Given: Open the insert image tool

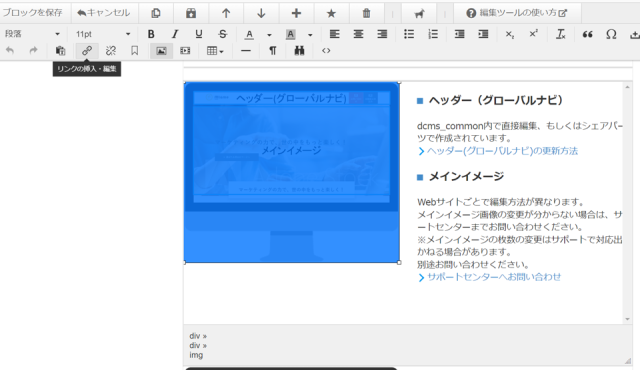Looking at the screenshot, I should coord(161,51).
